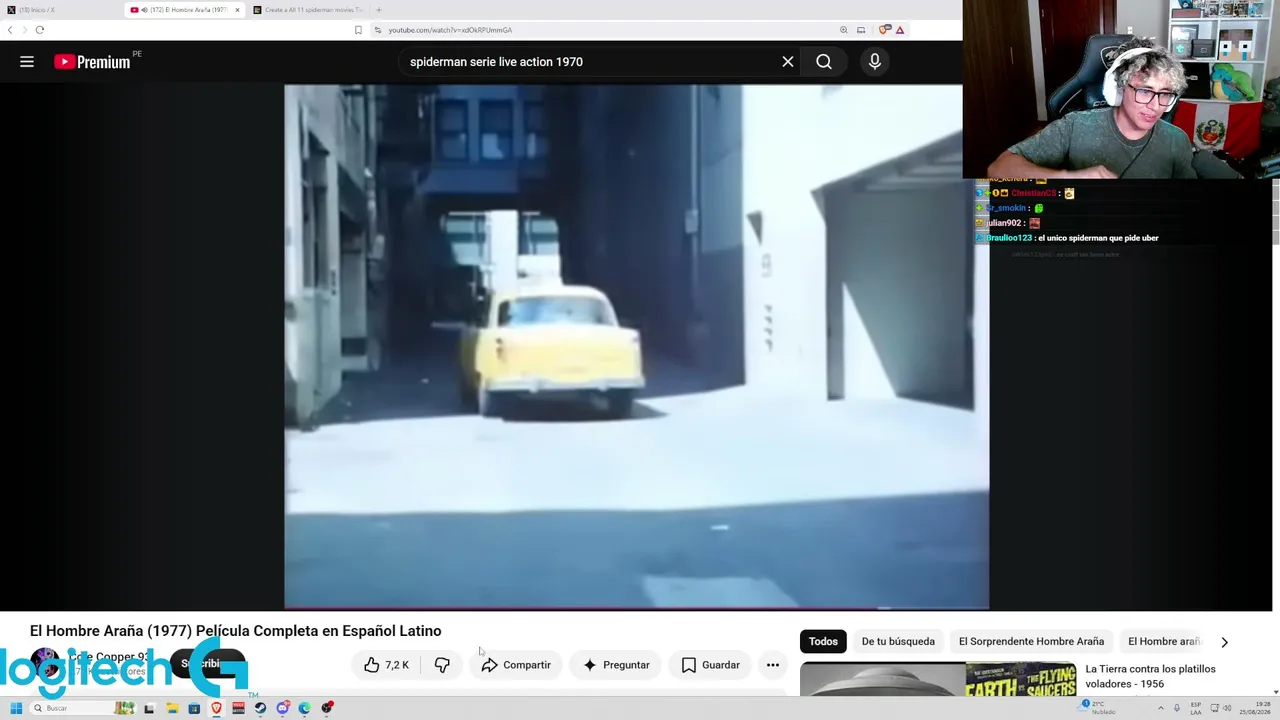Open Microsoft Edge from the taskbar
This screenshot has width=1280, height=720.
coord(305,708)
